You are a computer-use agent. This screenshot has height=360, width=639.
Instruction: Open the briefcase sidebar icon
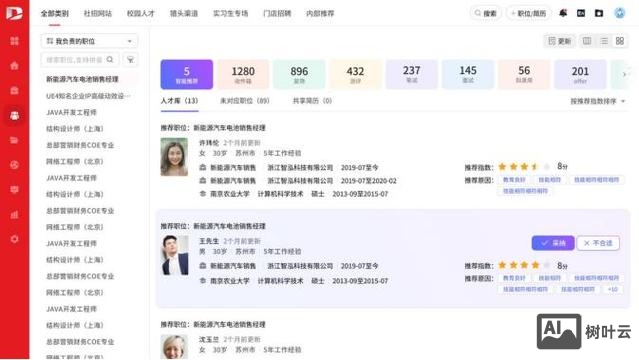click(x=14, y=91)
